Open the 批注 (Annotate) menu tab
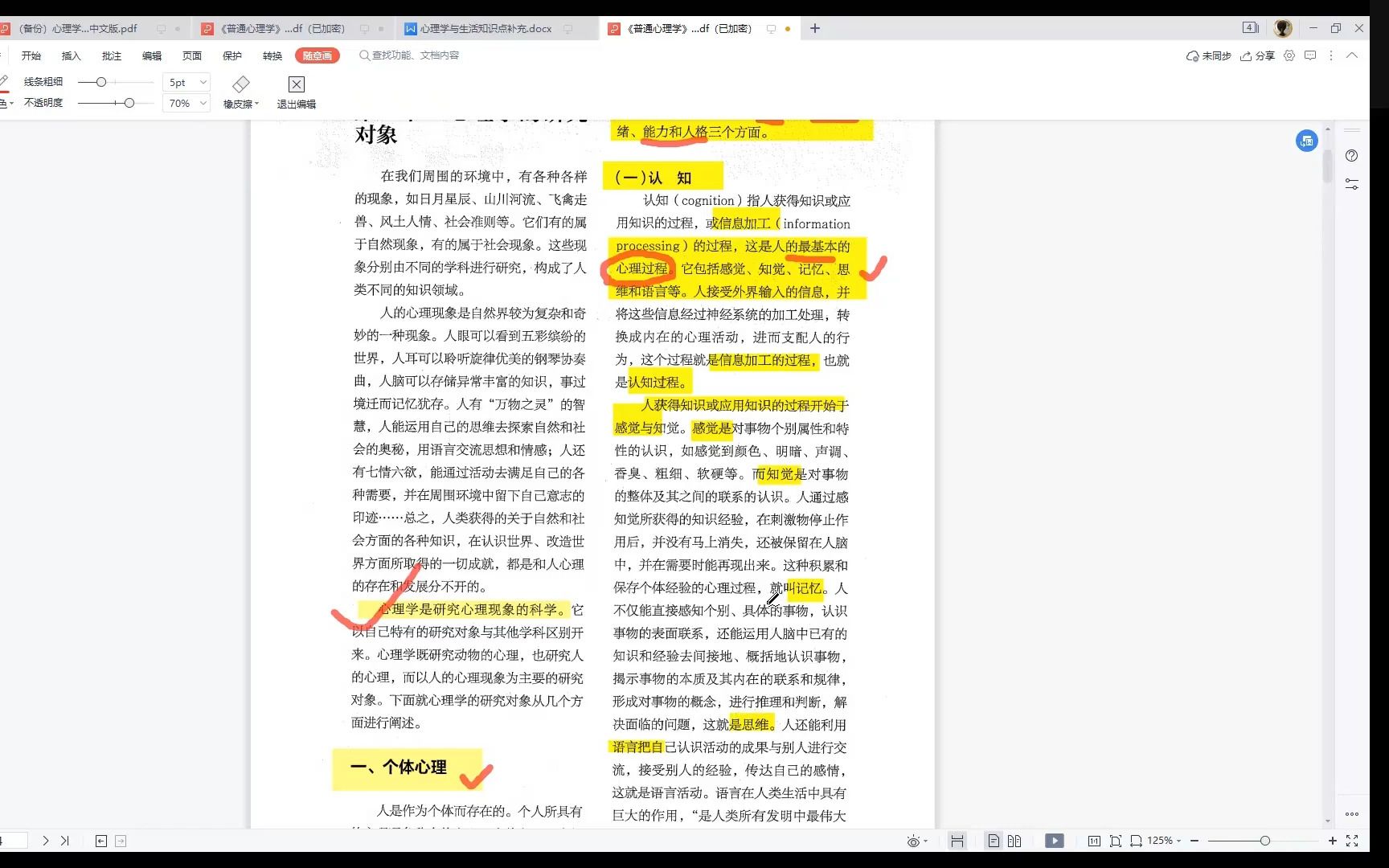This screenshot has width=1389, height=868. (x=112, y=55)
